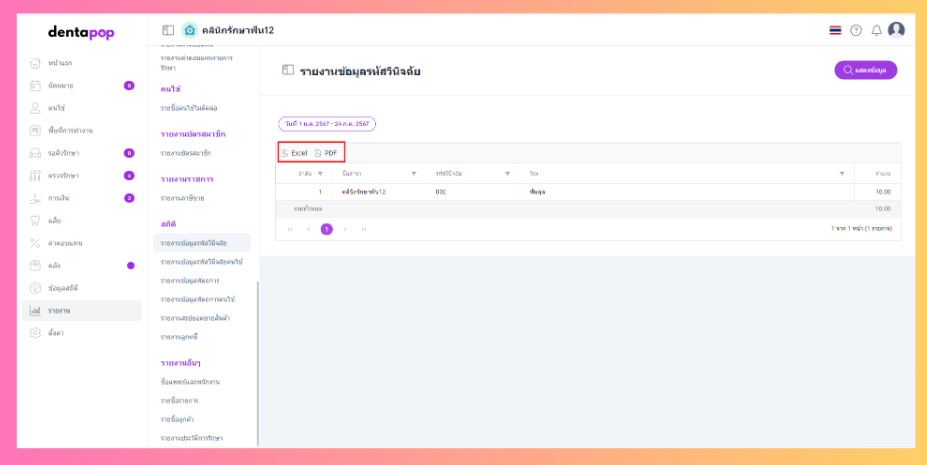Click the settings gear icon in sidebar
The width and height of the screenshot is (927, 465).
pyautogui.click(x=35, y=333)
